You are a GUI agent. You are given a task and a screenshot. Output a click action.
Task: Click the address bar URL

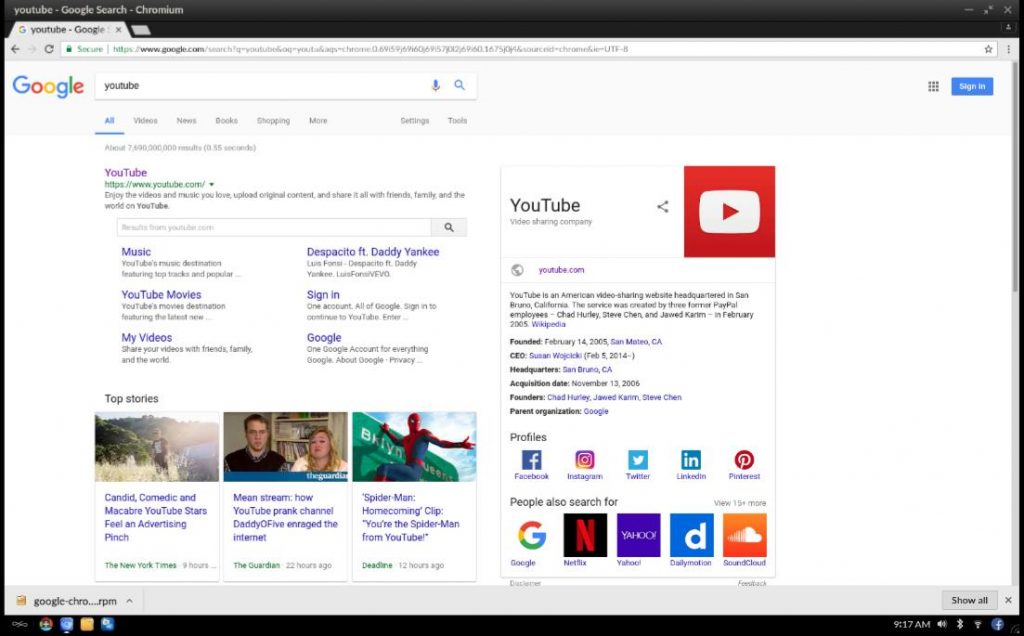(370, 49)
